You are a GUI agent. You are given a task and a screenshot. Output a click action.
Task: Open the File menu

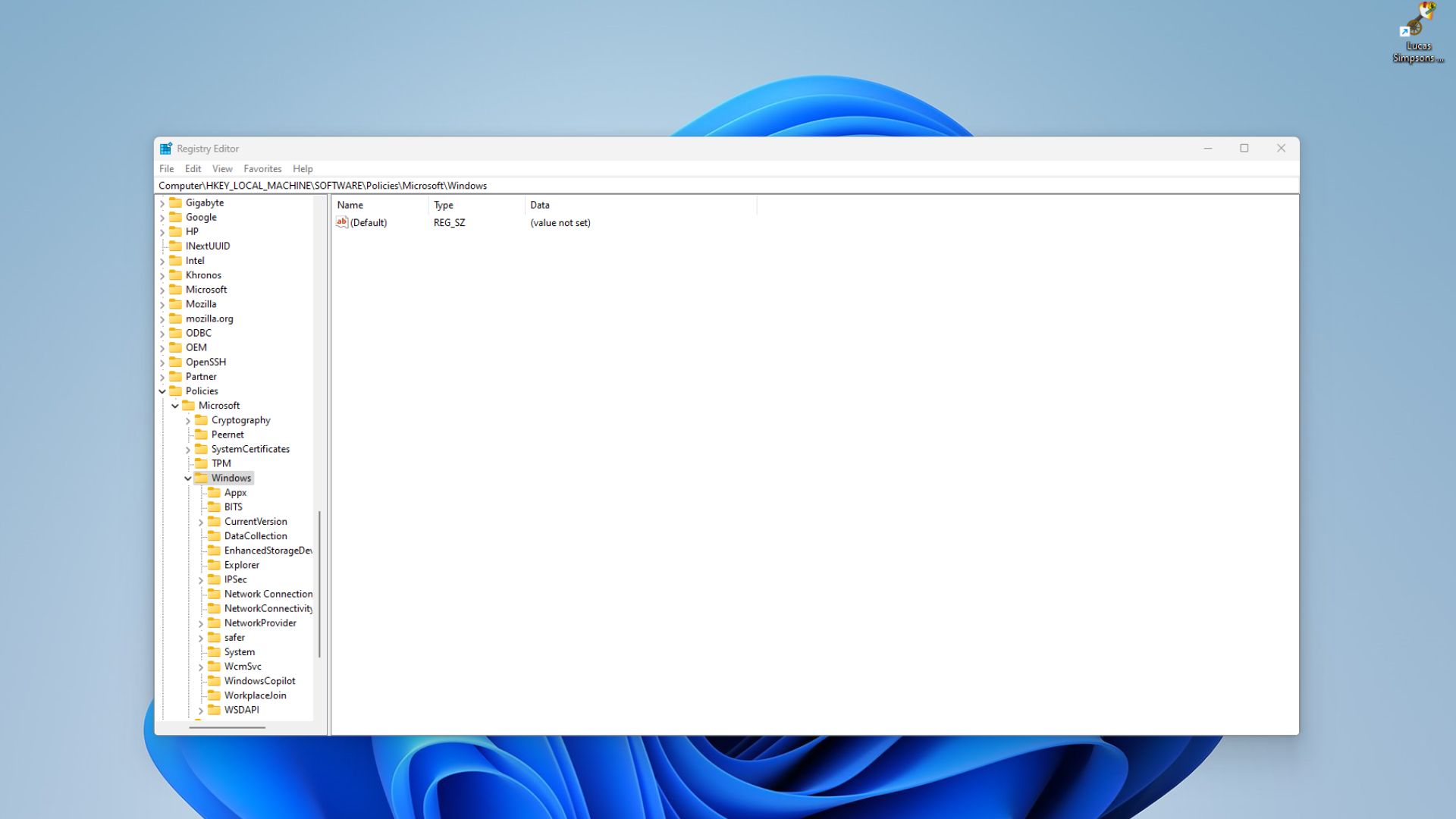165,168
